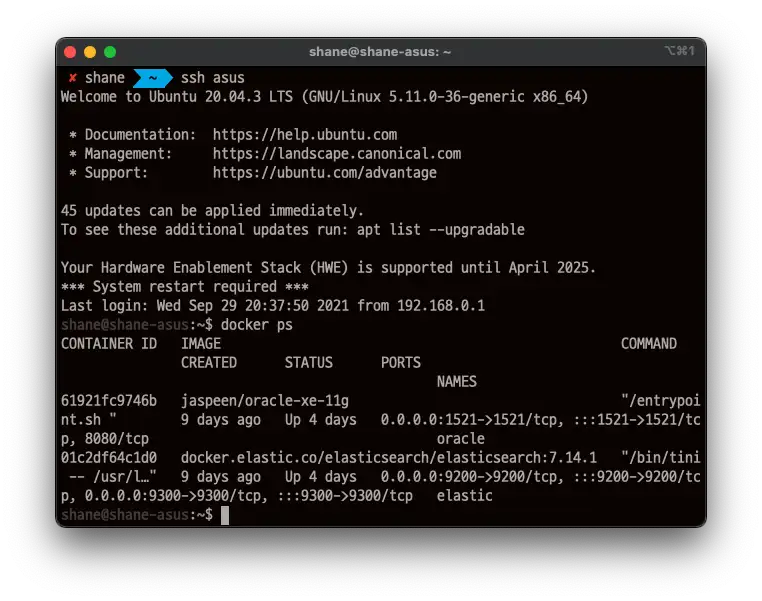Click the CONTAINER ID column header
The height and width of the screenshot is (601, 762).
click(x=109, y=343)
